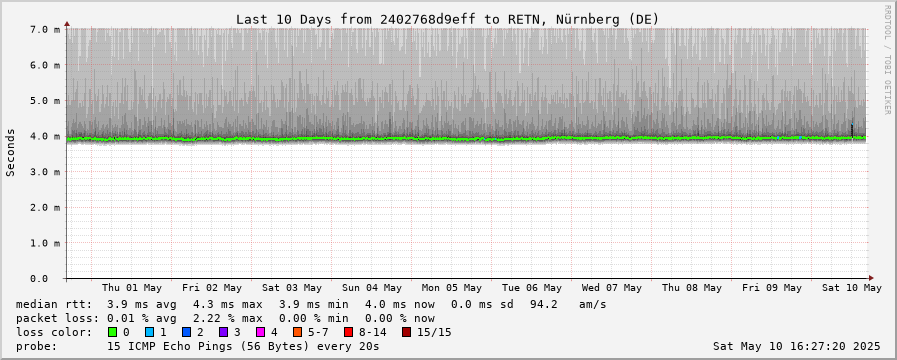Screen dimensions: 897x360
Task: Click the orange 5-7 loss swatch
Action: coord(297,332)
